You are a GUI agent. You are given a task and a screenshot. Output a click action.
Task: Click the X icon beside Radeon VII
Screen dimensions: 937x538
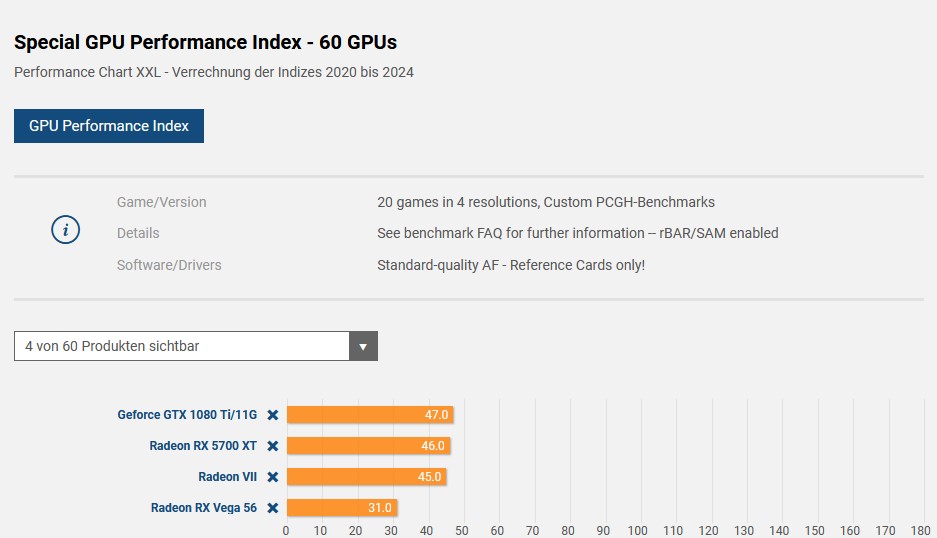coord(272,477)
